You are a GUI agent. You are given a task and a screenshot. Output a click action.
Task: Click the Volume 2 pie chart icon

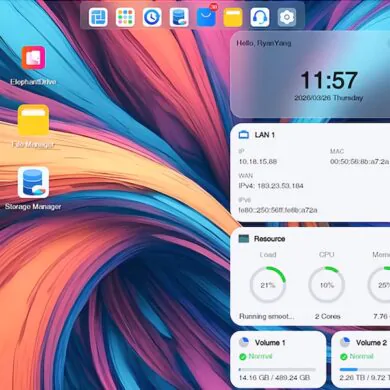345,342
